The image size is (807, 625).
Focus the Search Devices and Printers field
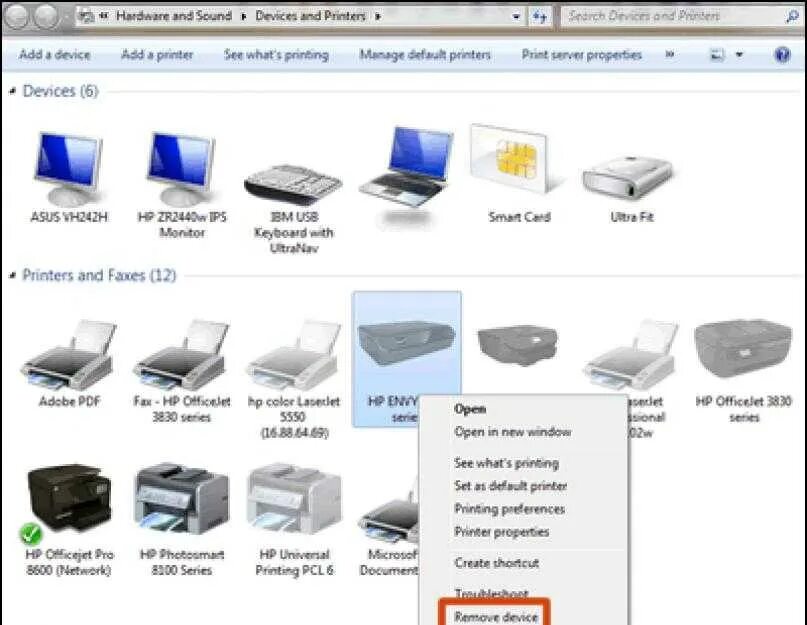(x=672, y=16)
